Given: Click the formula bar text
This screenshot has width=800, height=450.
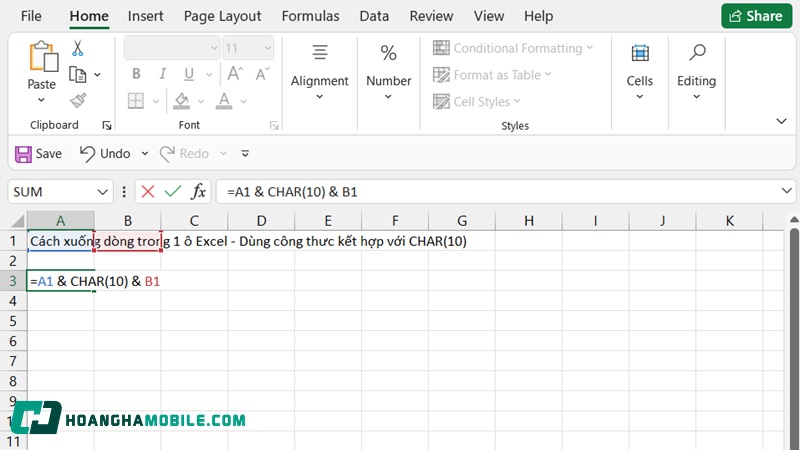Looking at the screenshot, I should tap(292, 192).
